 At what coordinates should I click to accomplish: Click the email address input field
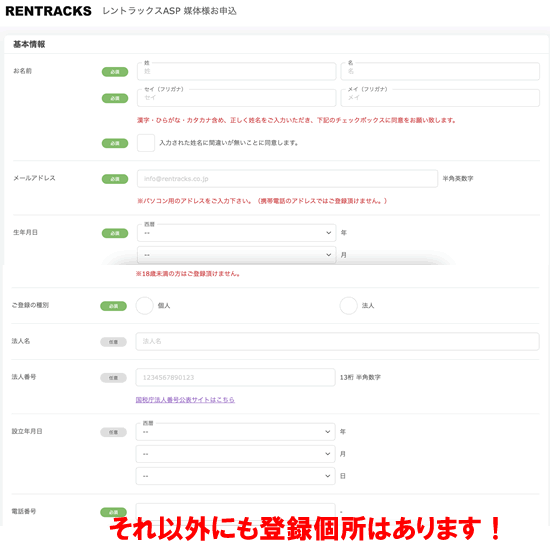tap(287, 179)
